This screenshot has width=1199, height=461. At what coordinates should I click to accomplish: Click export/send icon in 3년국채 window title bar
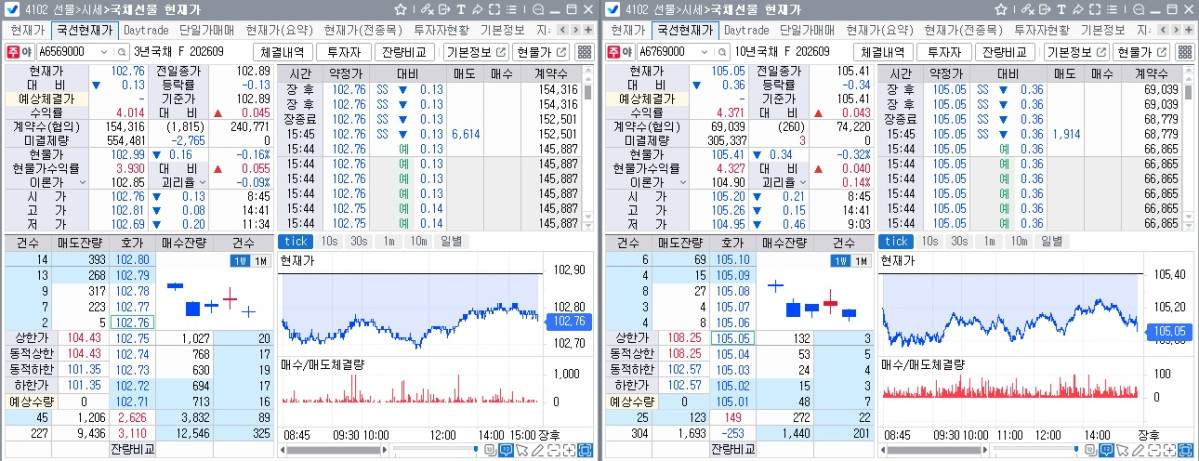(444, 10)
